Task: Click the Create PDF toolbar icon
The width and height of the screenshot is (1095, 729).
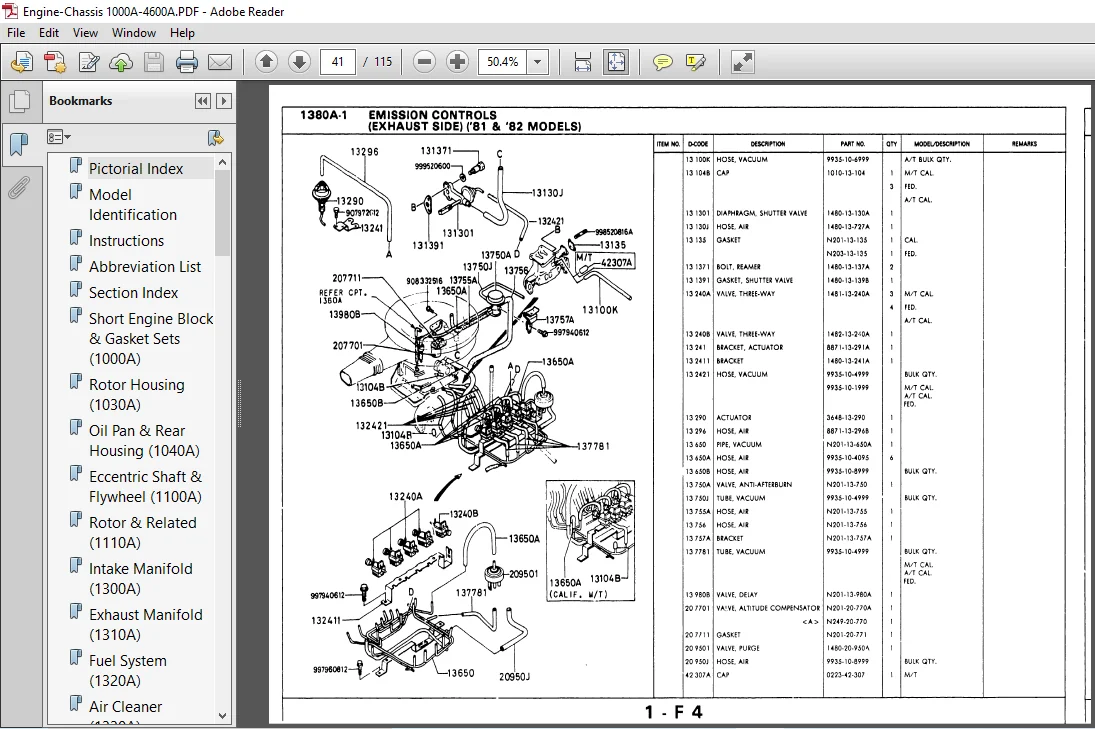Action: pyautogui.click(x=22, y=62)
